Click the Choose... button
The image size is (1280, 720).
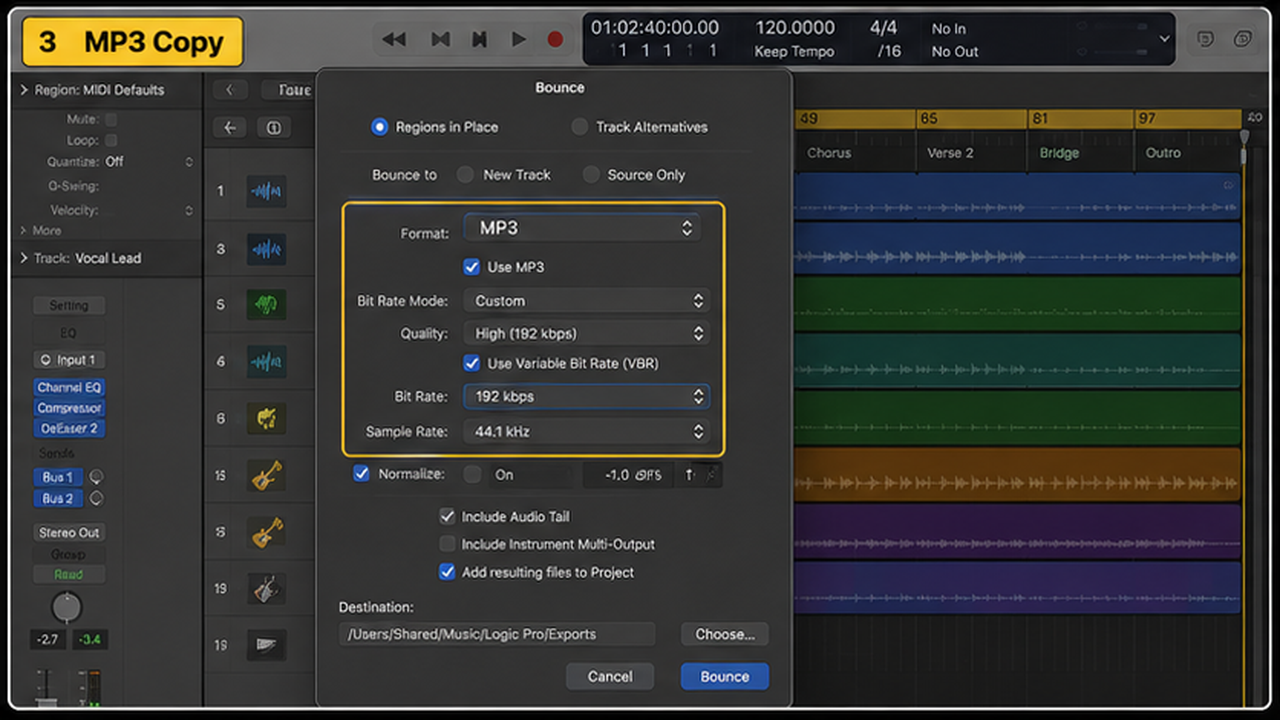pyautogui.click(x=725, y=634)
